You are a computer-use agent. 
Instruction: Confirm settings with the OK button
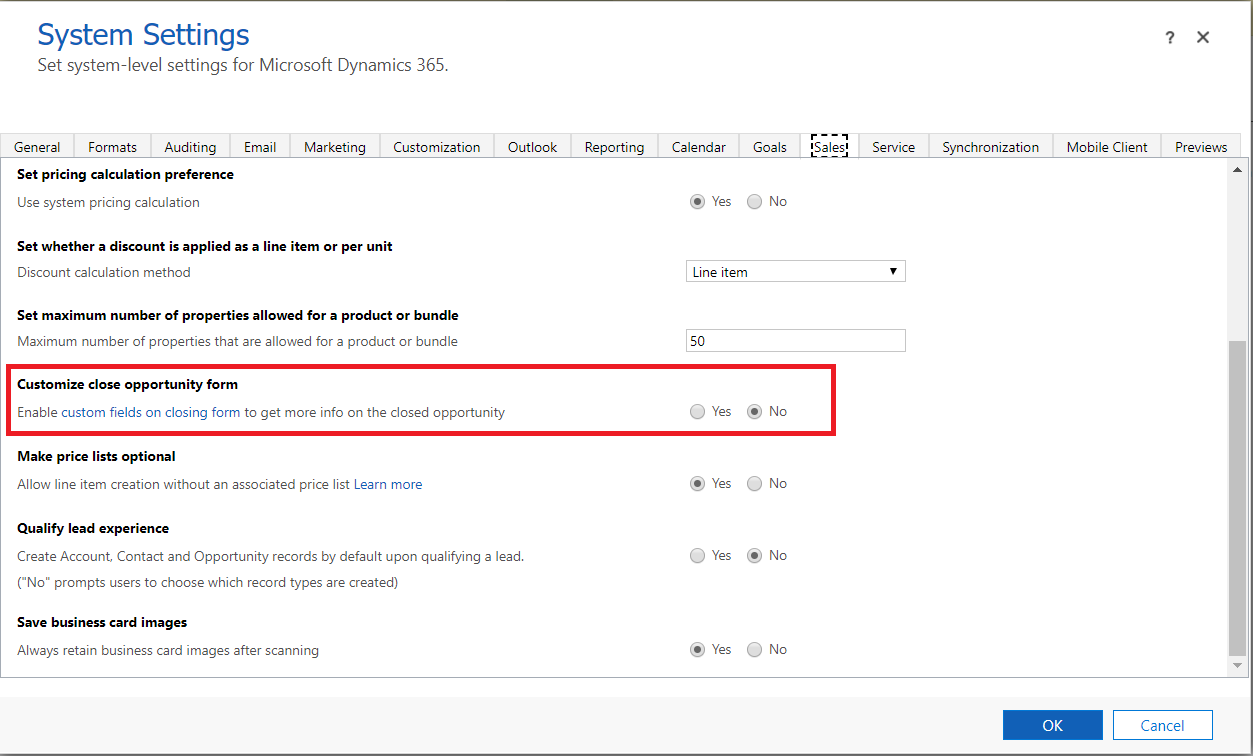click(1053, 726)
